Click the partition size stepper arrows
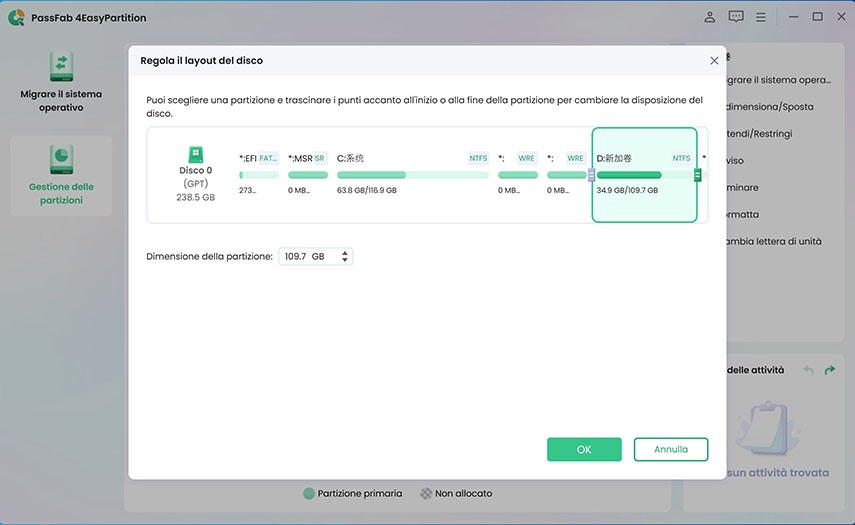This screenshot has width=855, height=525. coord(345,256)
